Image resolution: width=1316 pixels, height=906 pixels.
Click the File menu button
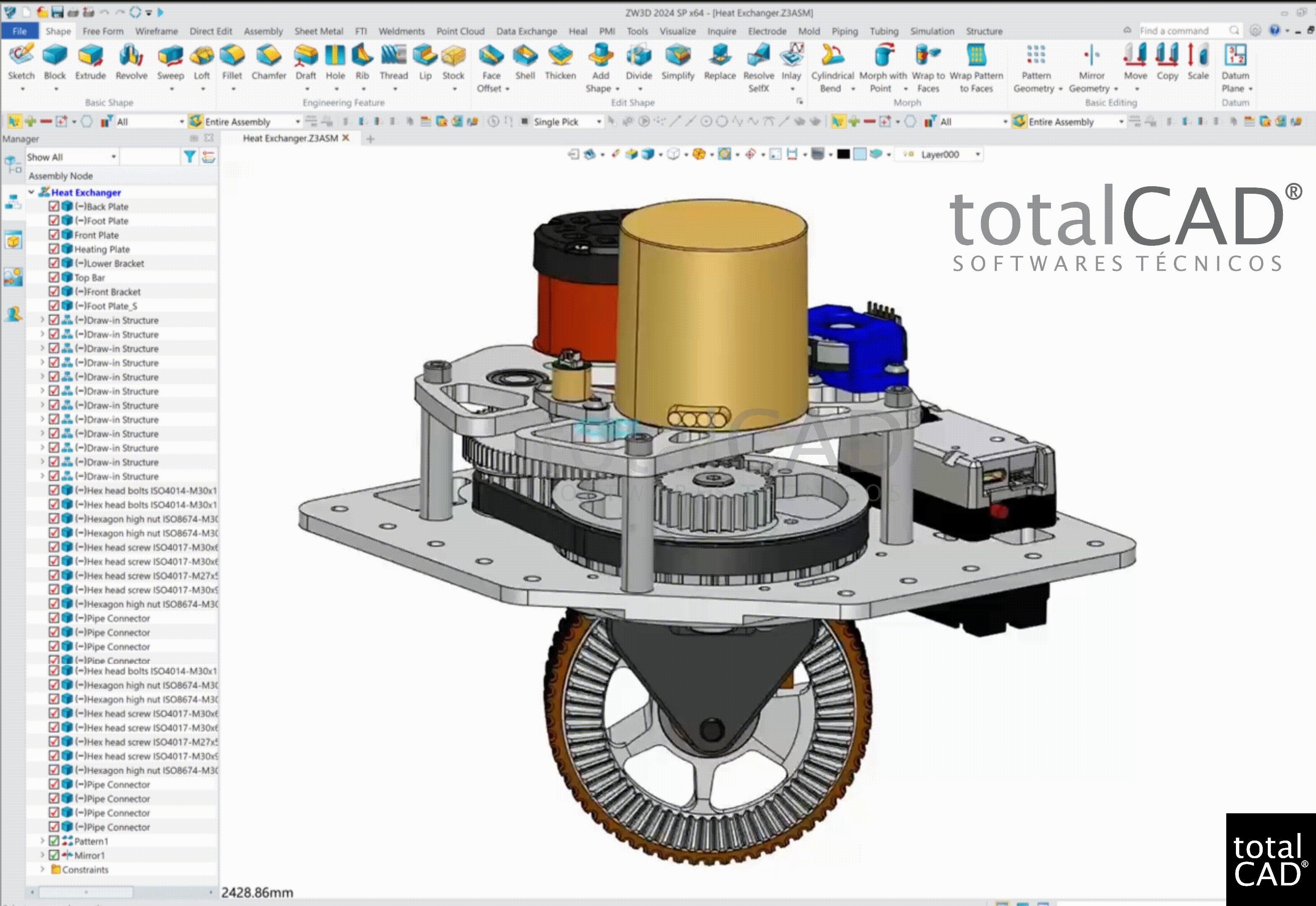coord(19,31)
